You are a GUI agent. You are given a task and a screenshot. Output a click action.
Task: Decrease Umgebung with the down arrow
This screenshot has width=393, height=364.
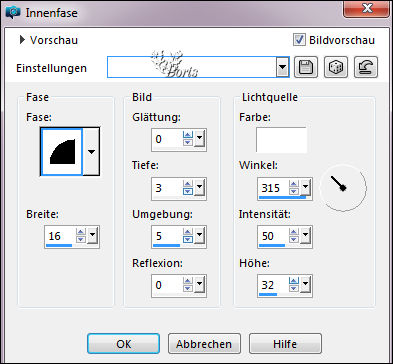(x=188, y=240)
